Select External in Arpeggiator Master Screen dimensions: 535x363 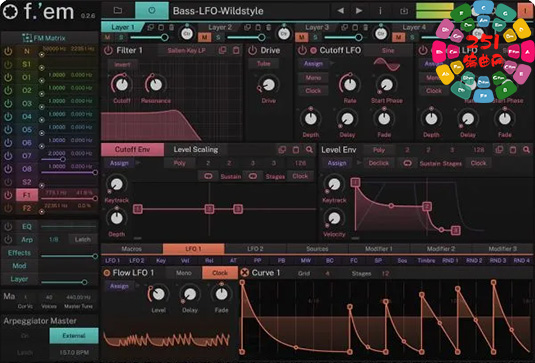point(74,336)
